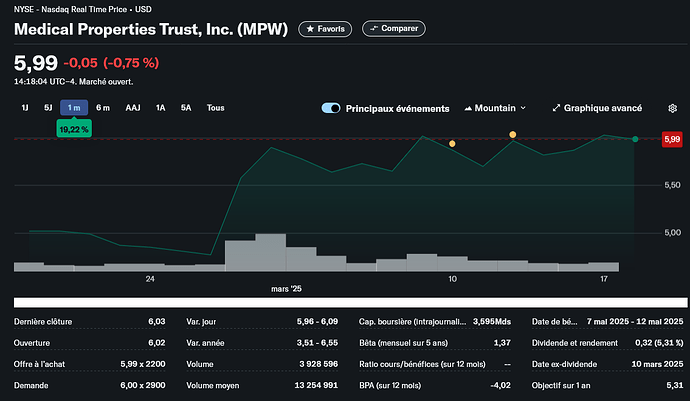Select the 5J time range
690x401 pixels.
tap(48, 108)
